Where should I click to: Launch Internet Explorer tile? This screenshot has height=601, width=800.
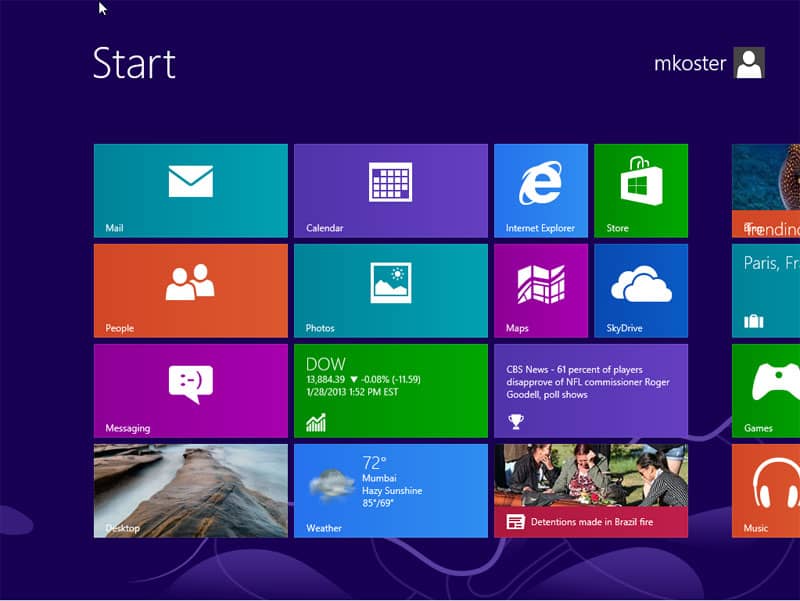point(541,190)
